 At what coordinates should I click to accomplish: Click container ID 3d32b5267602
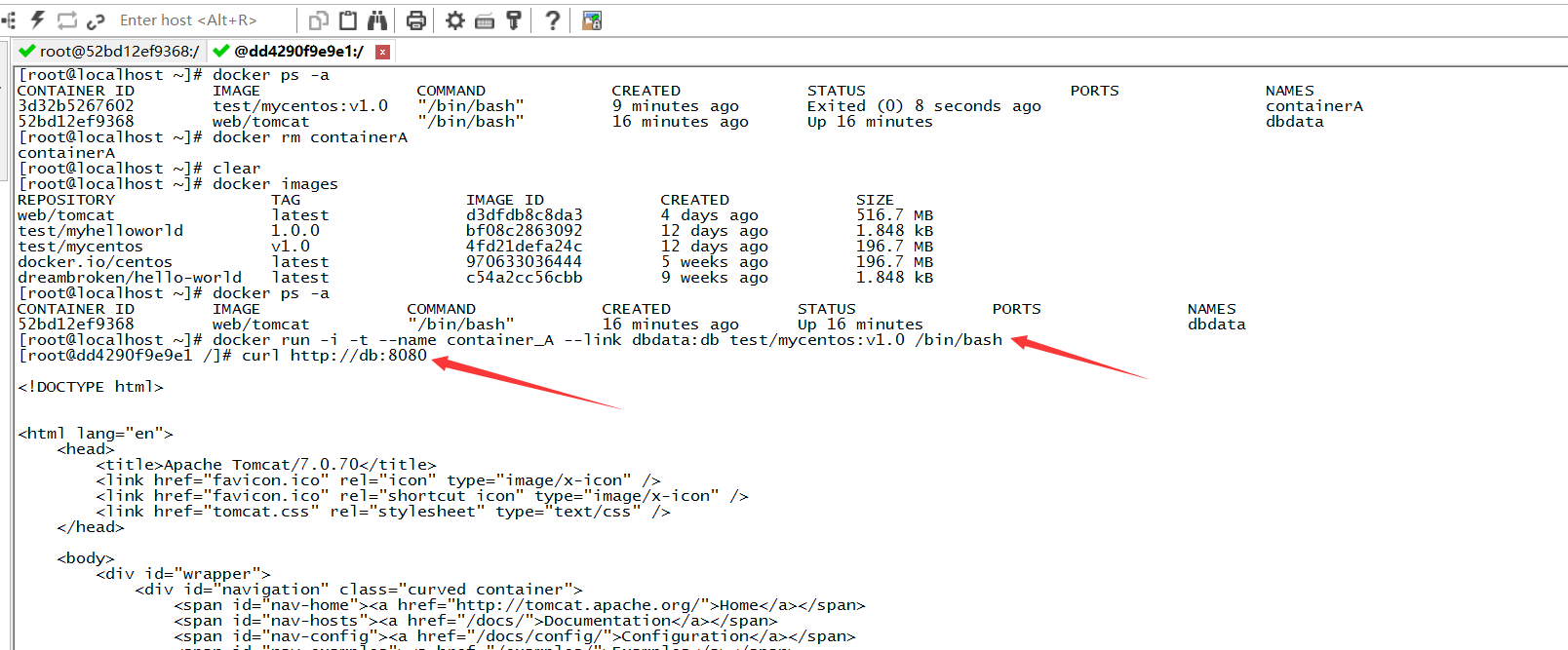coord(76,106)
